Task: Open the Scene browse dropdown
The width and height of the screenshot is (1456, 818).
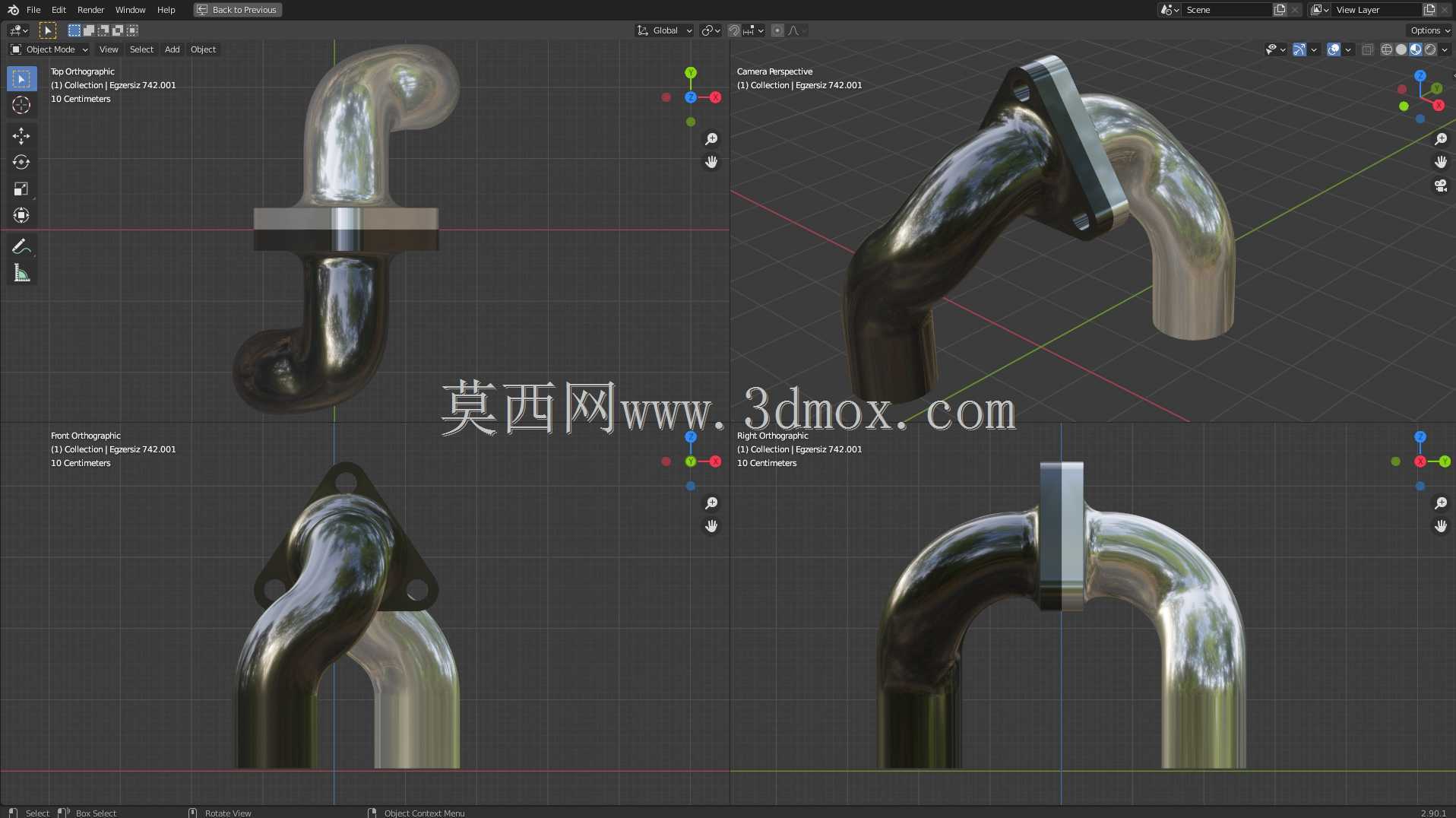Action: [1170, 10]
